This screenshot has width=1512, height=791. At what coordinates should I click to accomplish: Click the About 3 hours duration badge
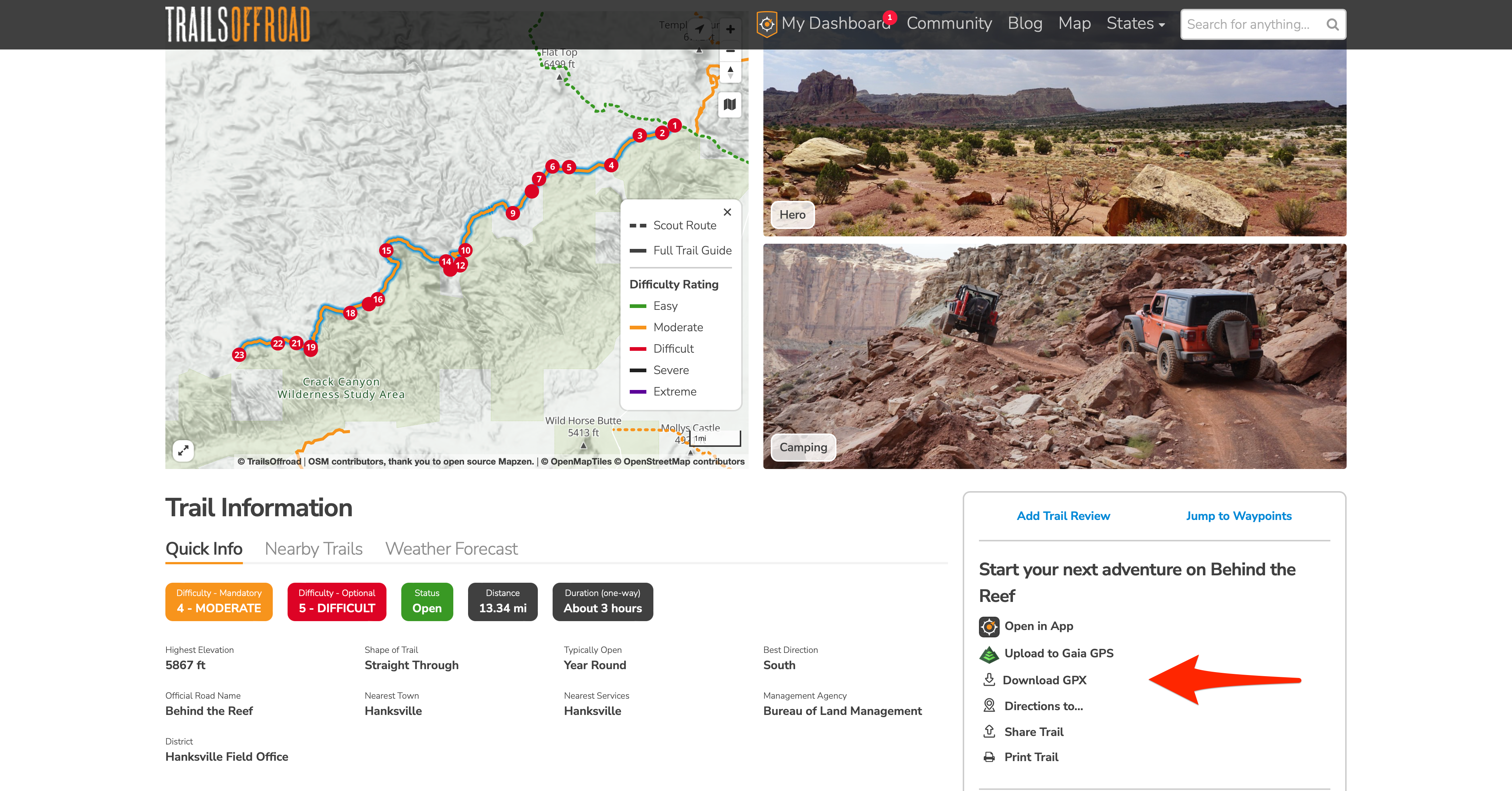[602, 601]
